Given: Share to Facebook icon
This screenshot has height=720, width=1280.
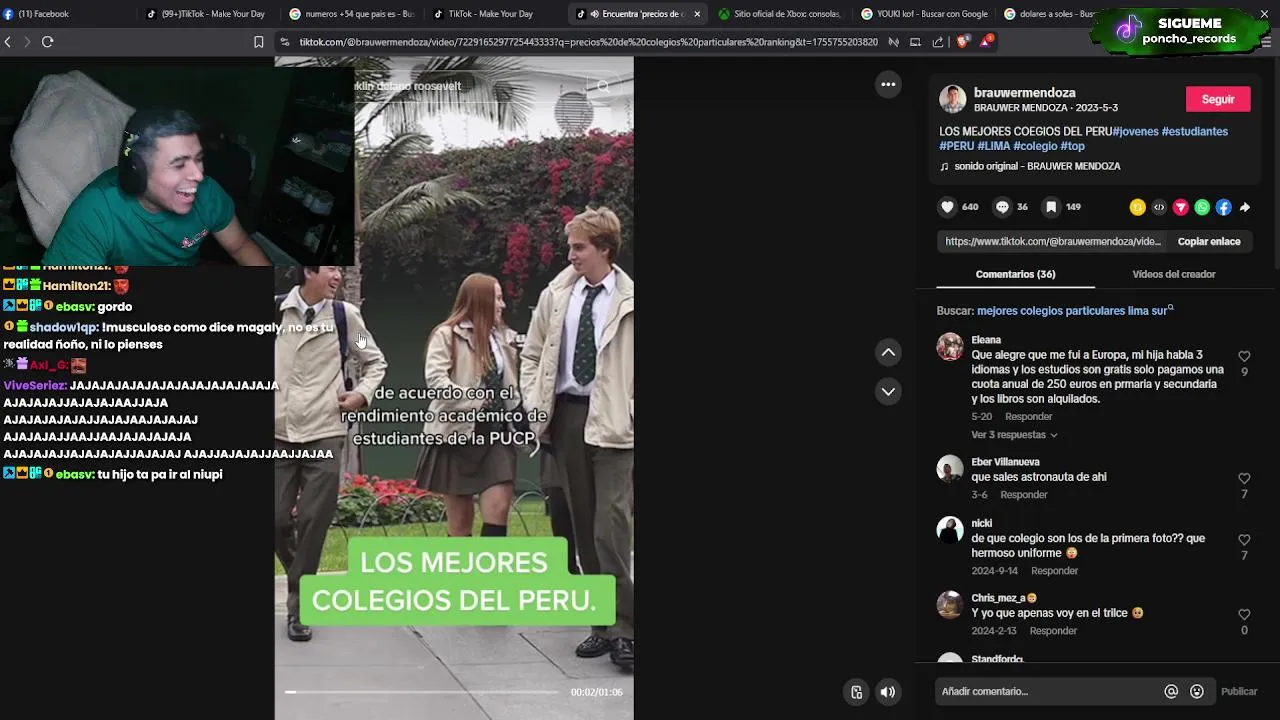Looking at the screenshot, I should pos(1223,207).
